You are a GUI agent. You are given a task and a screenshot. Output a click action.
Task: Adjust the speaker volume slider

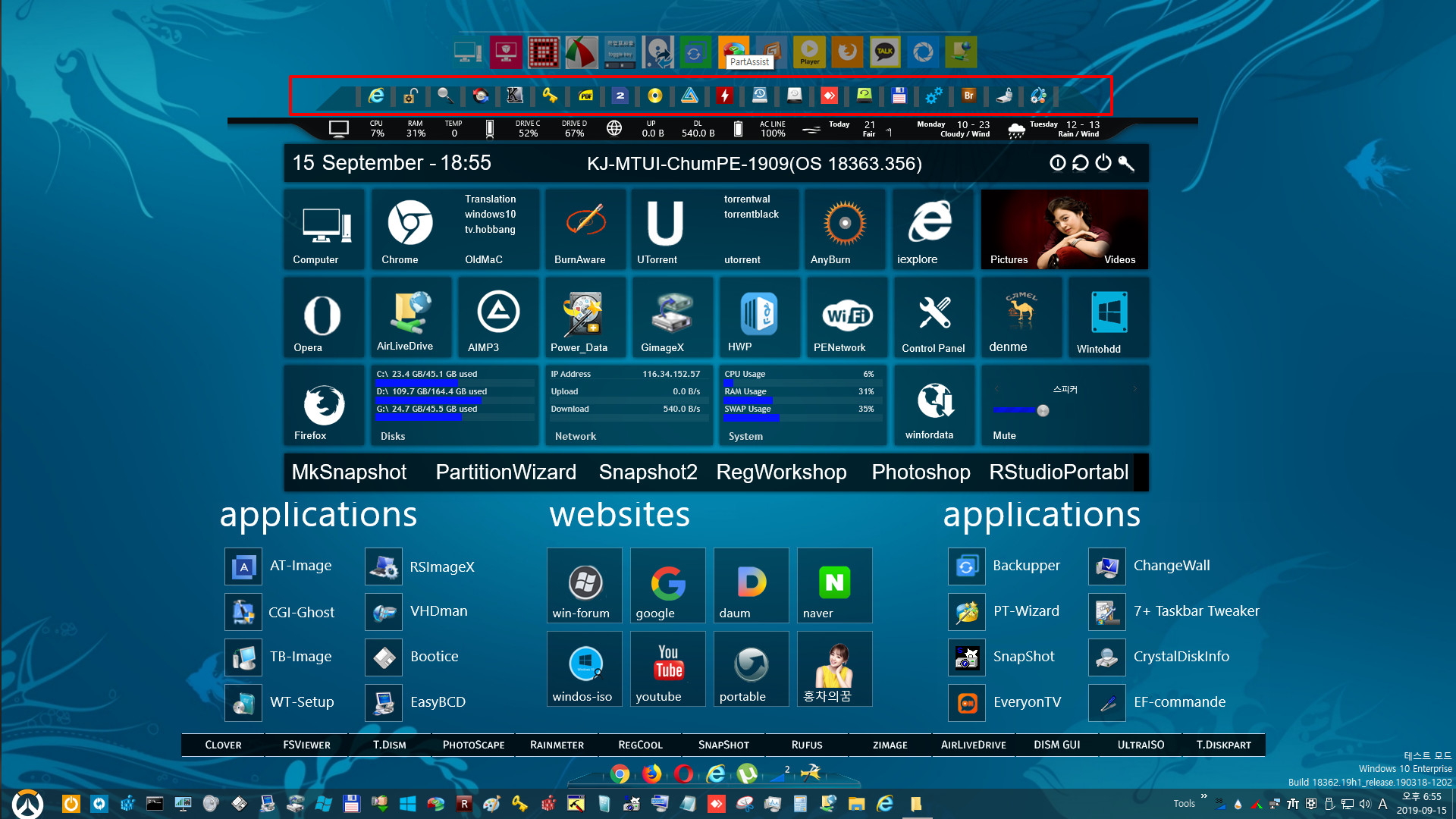(x=1043, y=410)
